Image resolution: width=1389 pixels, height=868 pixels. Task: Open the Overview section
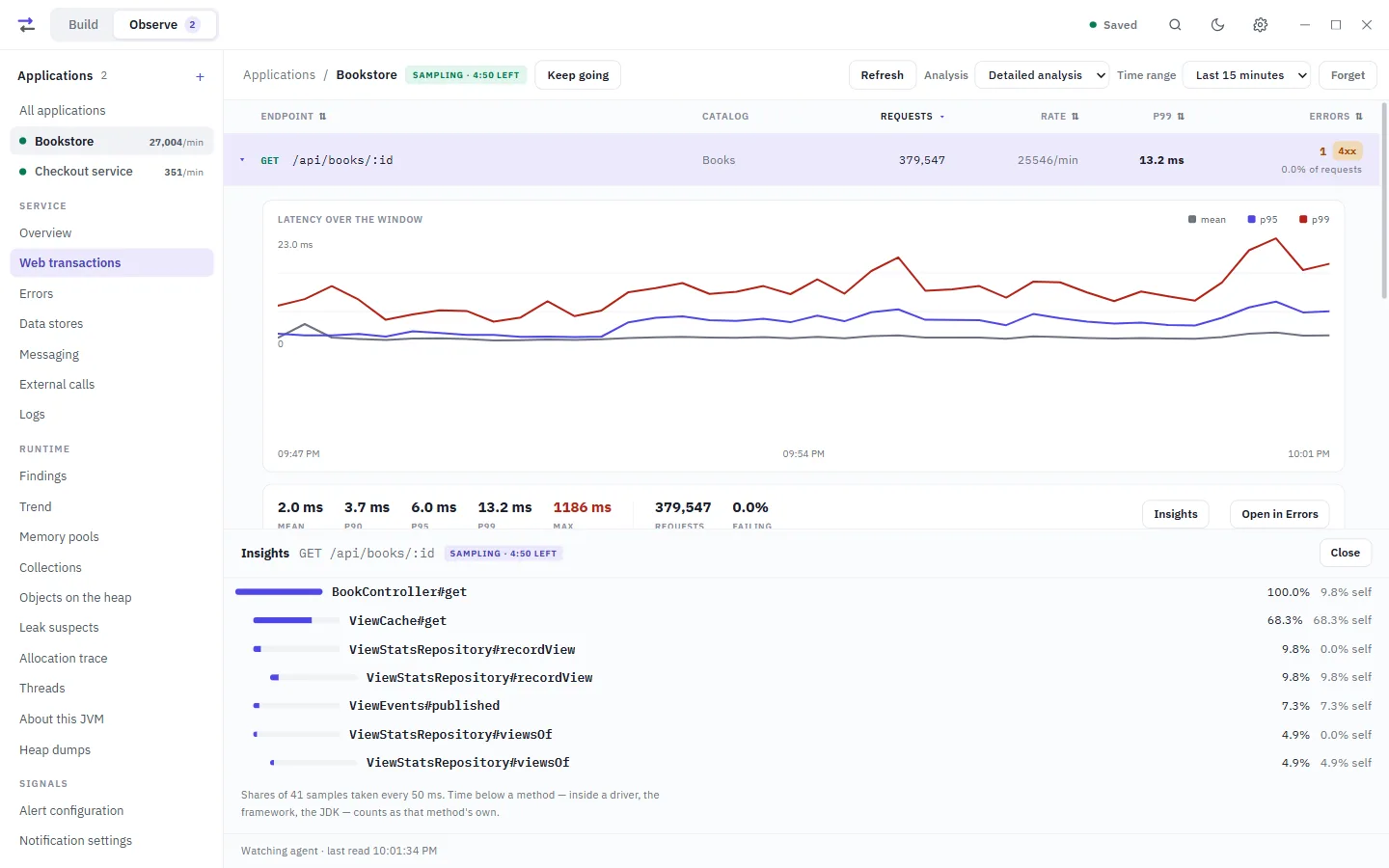coord(112,233)
